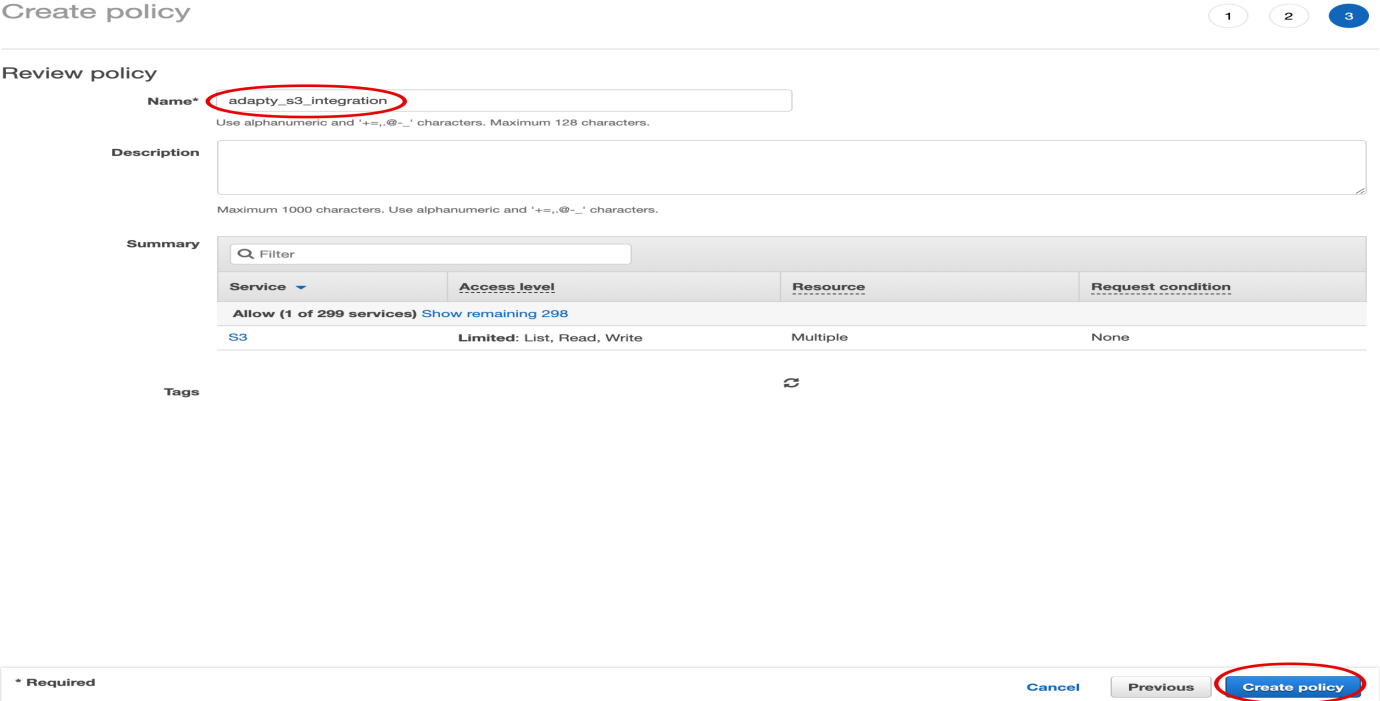Focus the policy Name field
The image size is (1380, 701).
coord(504,100)
